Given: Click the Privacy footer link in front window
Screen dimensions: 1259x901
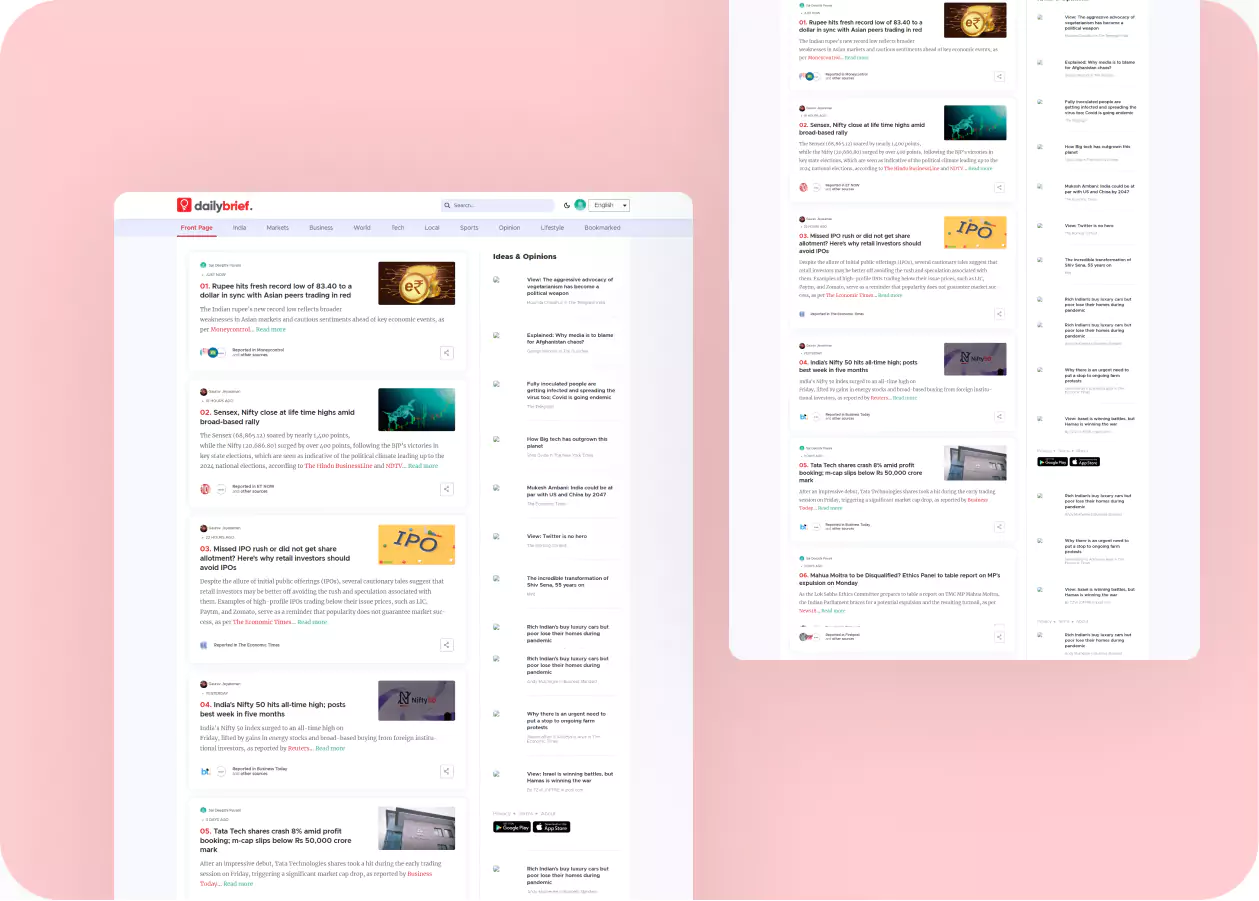Looking at the screenshot, I should (x=502, y=814).
